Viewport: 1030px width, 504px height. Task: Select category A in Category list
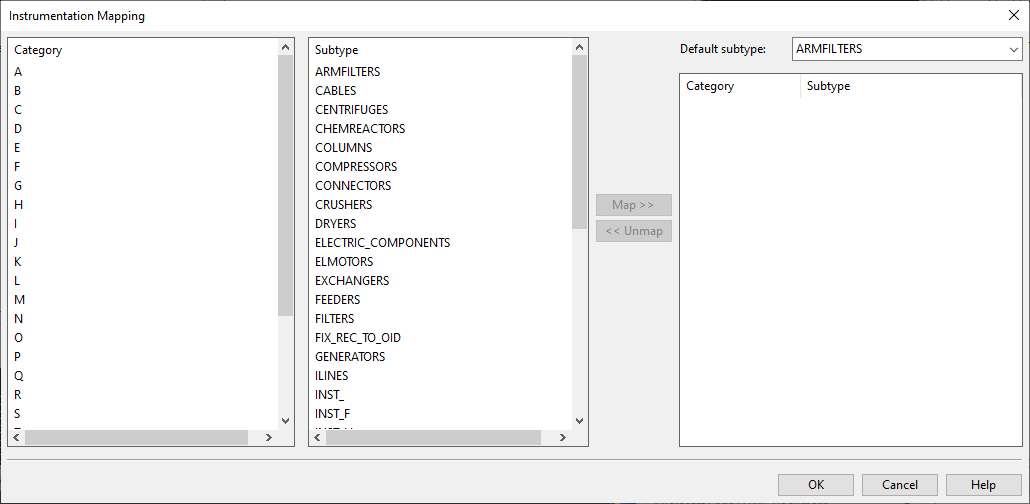point(18,72)
